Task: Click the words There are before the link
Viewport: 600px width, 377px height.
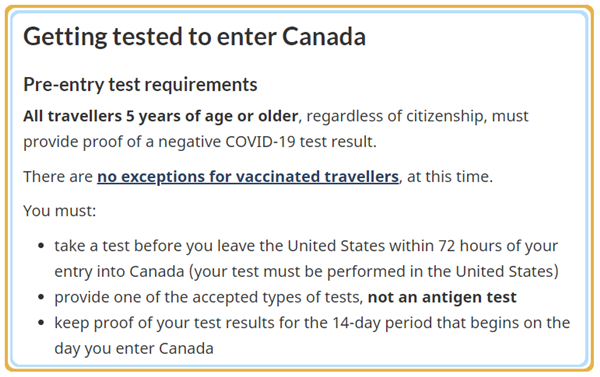Action: [58, 177]
